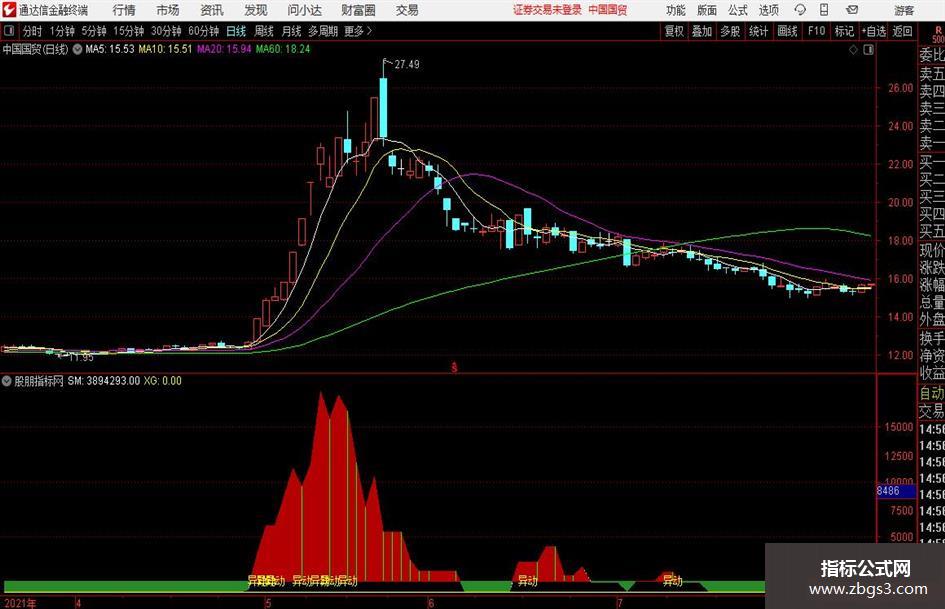Click the 标记 mark toolbar button

point(844,31)
